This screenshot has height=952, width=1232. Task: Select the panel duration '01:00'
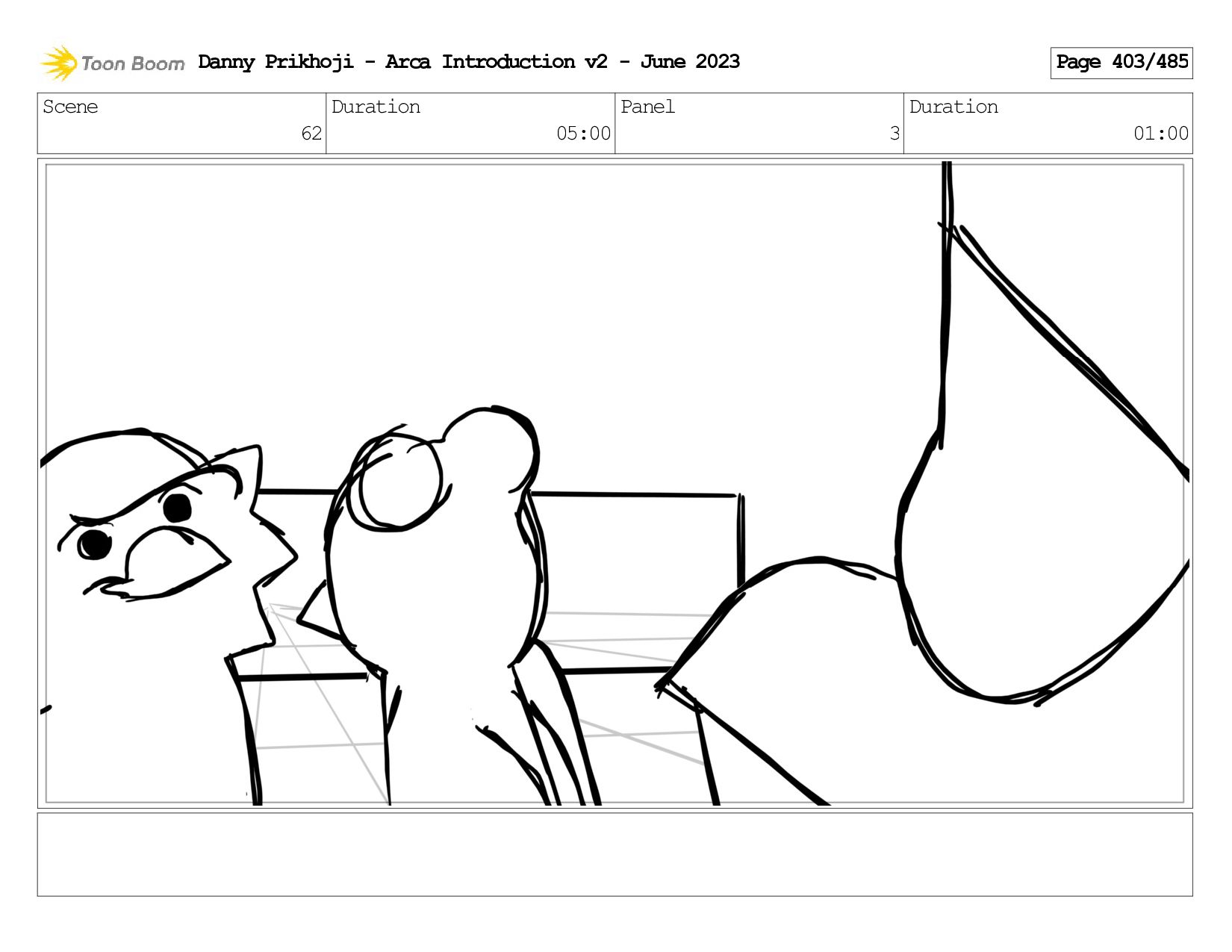coord(1161,134)
